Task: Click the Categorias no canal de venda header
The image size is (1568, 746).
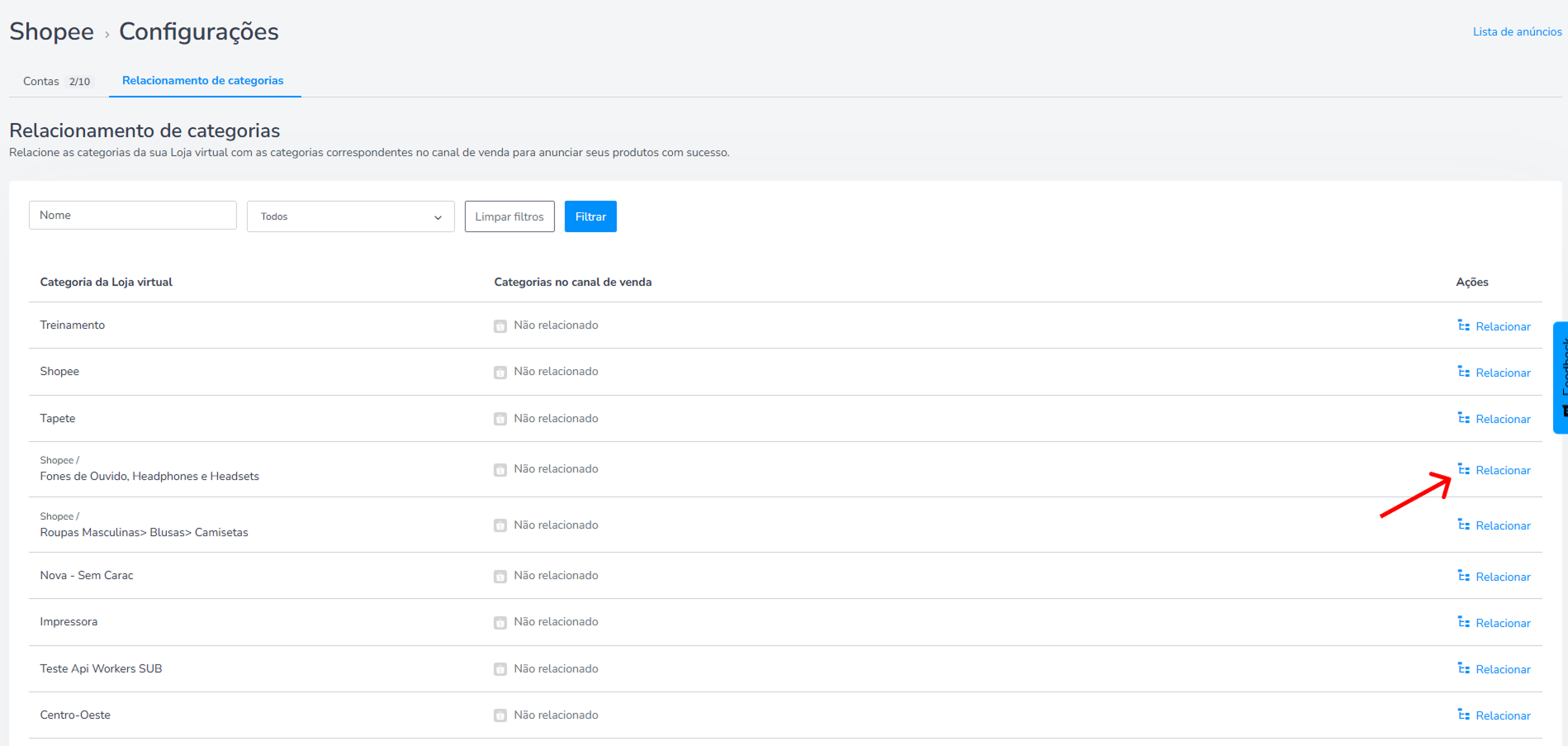Action: [573, 282]
